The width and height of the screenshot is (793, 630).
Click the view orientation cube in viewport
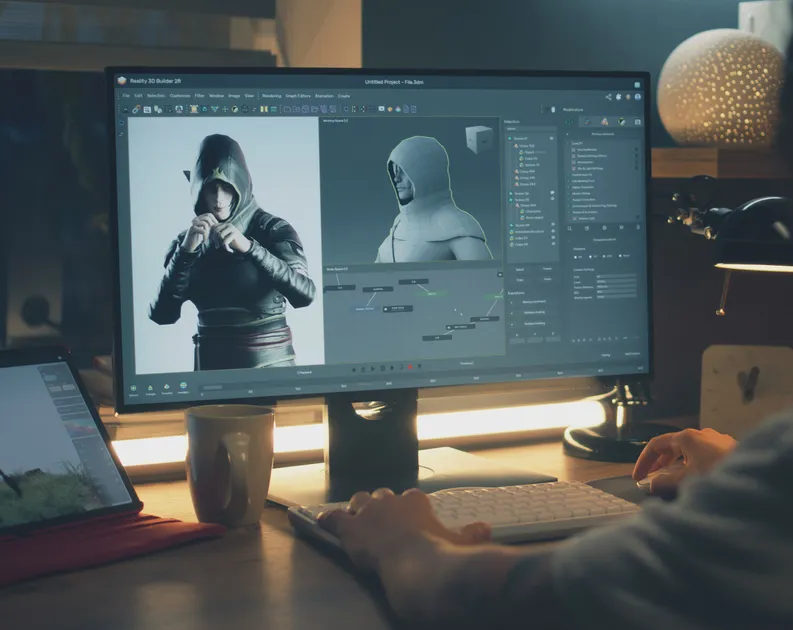479,138
